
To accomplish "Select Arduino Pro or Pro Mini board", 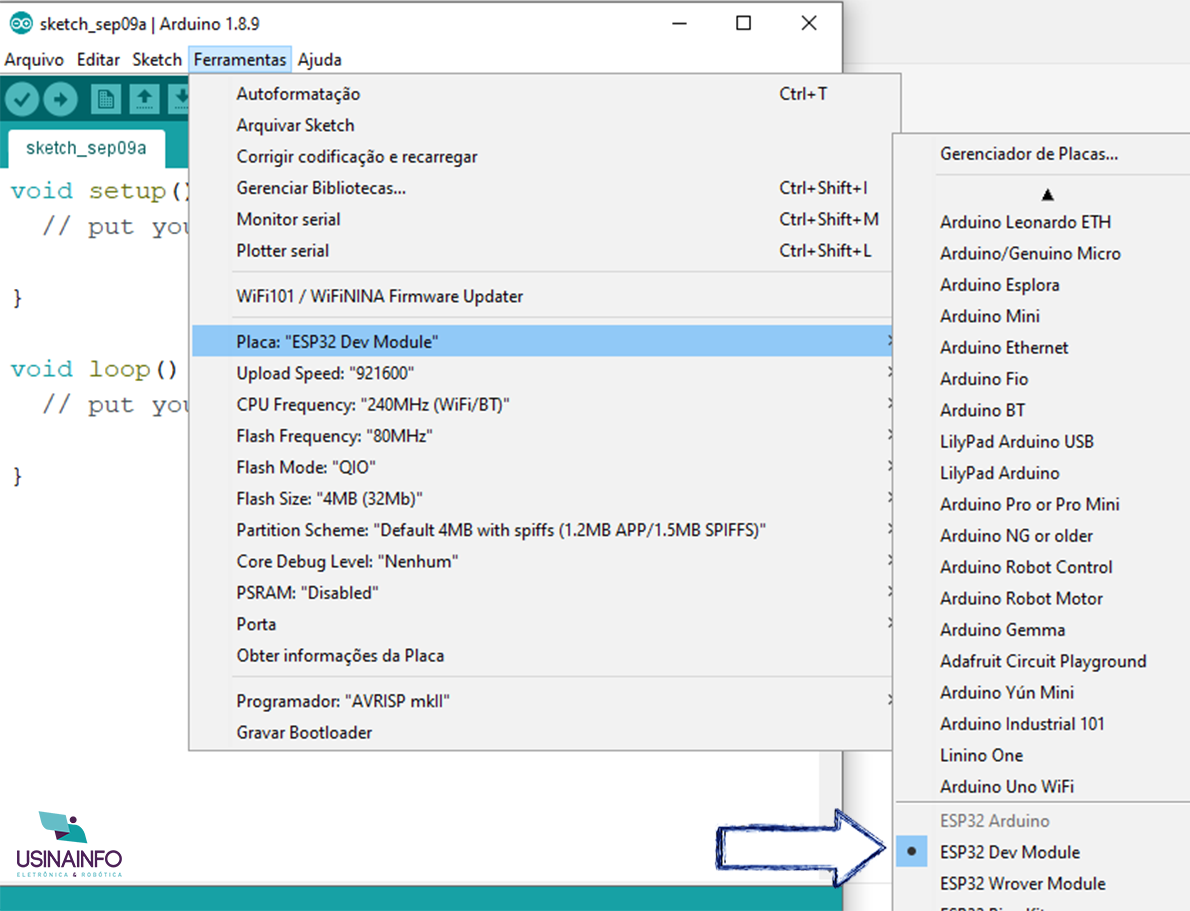I will click(1043, 504).
